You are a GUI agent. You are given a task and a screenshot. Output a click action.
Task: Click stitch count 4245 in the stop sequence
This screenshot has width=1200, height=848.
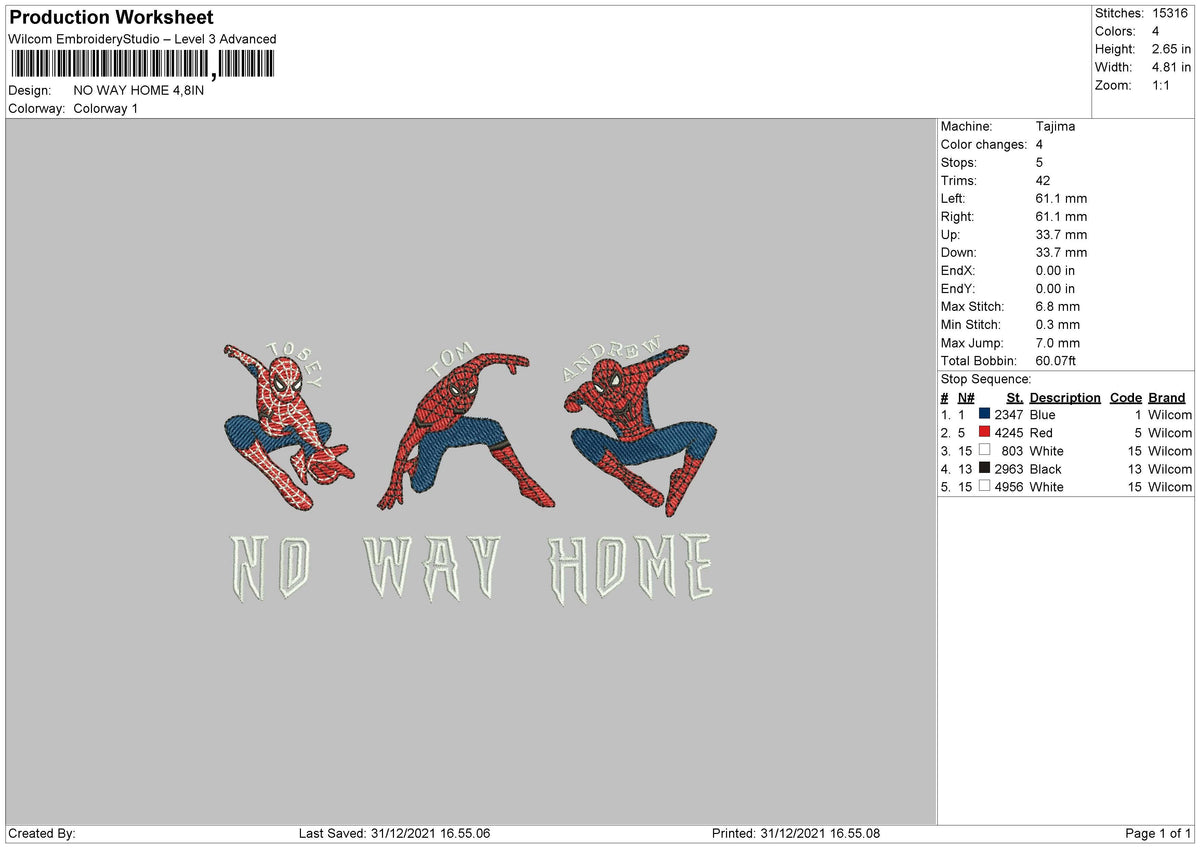(1008, 433)
